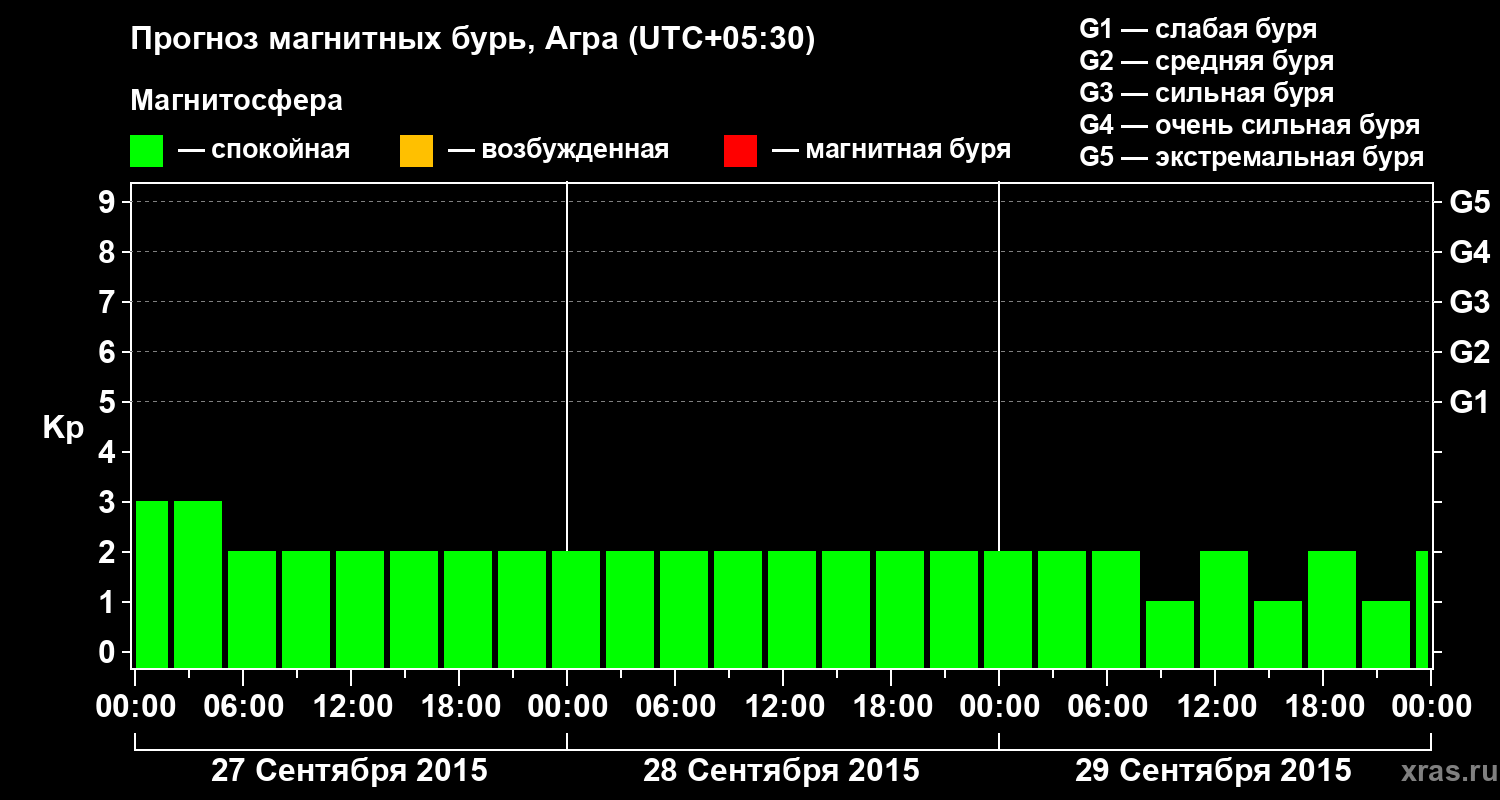Click the red 'магнитная буря' legend swatch

[x=740, y=151]
